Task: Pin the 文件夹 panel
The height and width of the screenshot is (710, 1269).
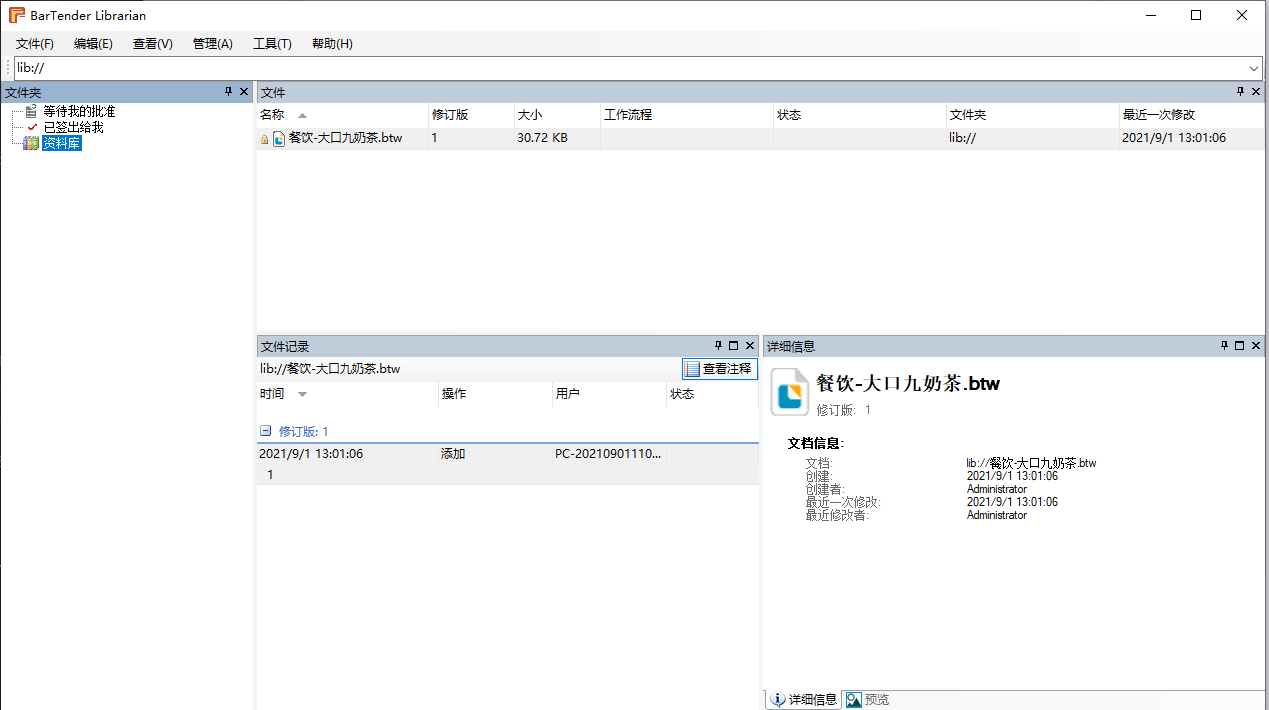Action: (228, 92)
